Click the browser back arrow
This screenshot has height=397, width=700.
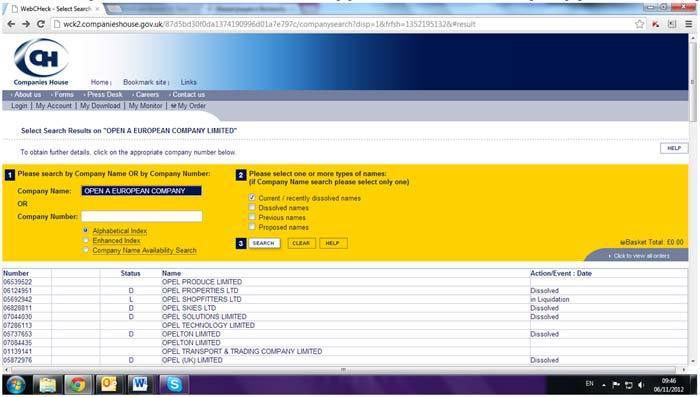click(11, 24)
